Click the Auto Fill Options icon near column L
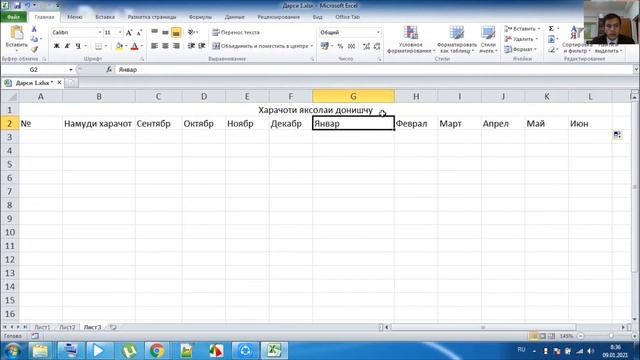 tap(617, 135)
